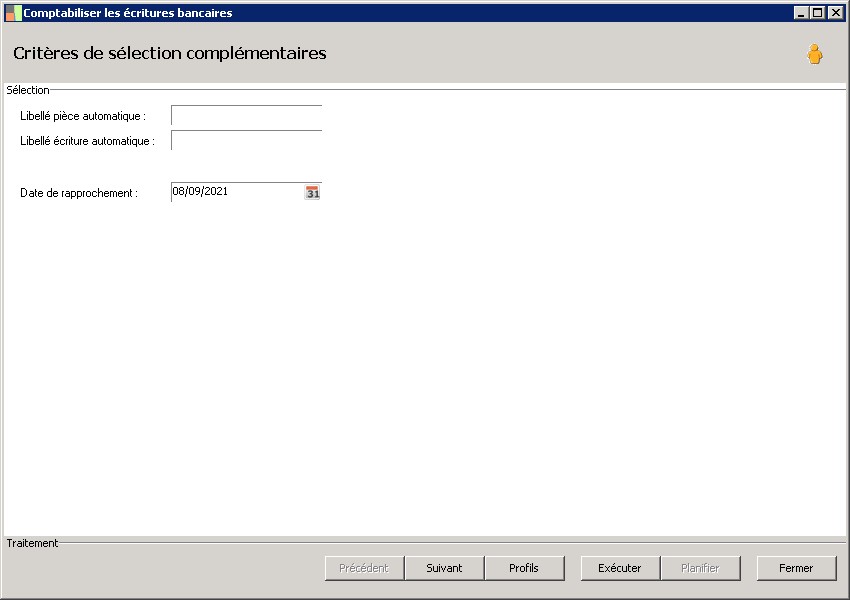Click the greyed-out Planifier button
Image resolution: width=850 pixels, height=600 pixels.
[700, 568]
